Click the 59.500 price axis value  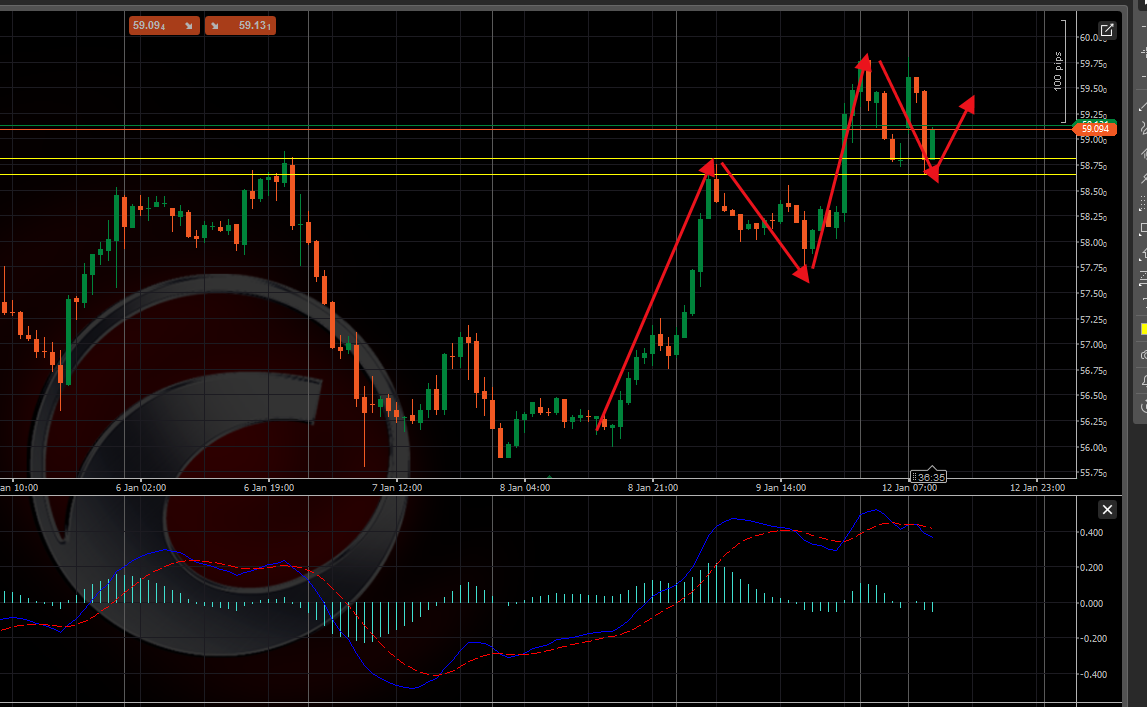pos(1093,89)
